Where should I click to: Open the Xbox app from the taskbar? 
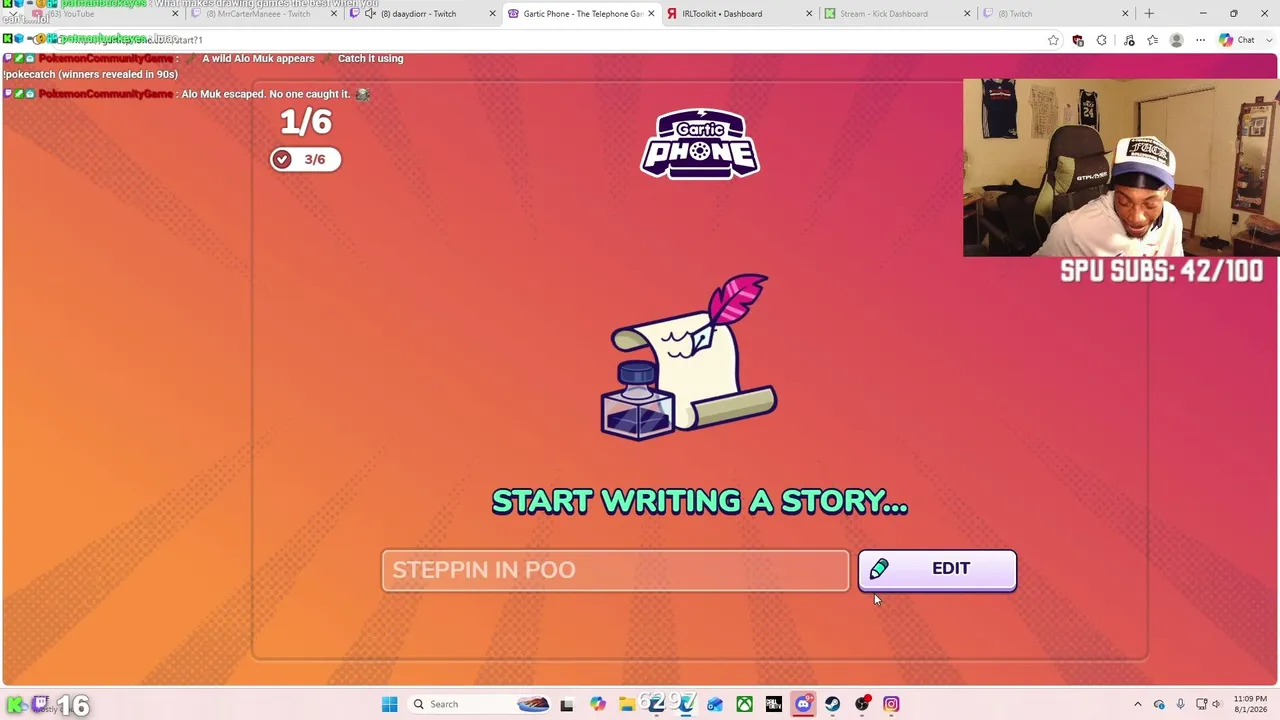click(x=745, y=704)
